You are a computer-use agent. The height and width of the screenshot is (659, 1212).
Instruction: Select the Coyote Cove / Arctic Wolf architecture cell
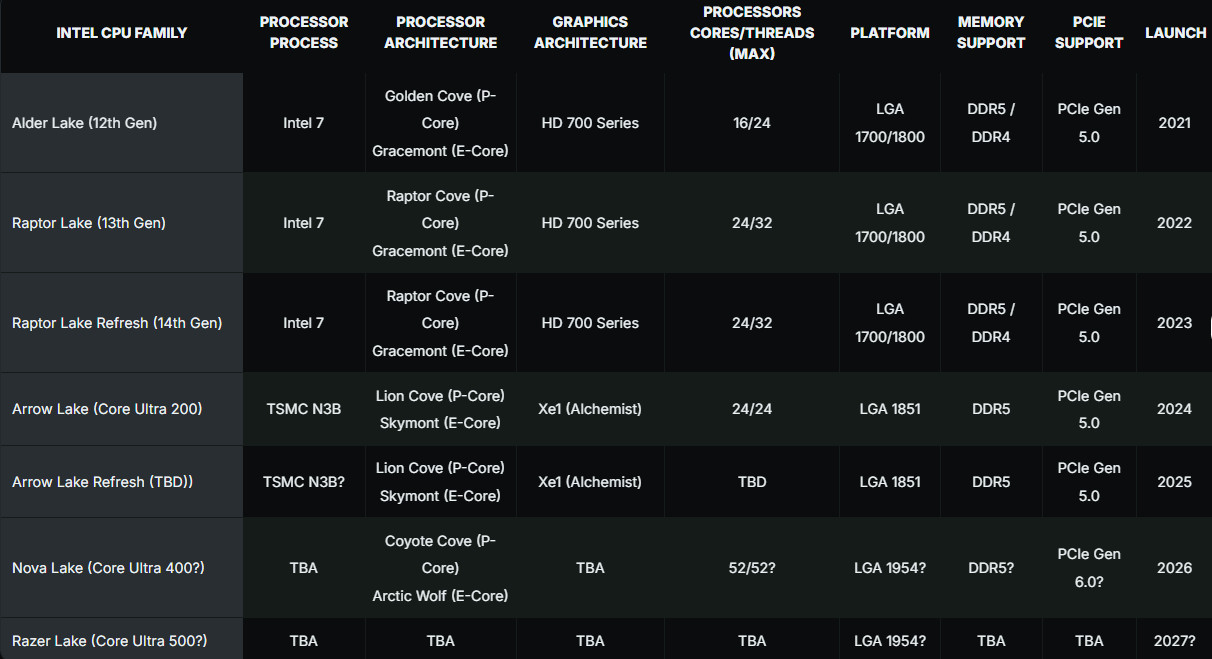440,568
